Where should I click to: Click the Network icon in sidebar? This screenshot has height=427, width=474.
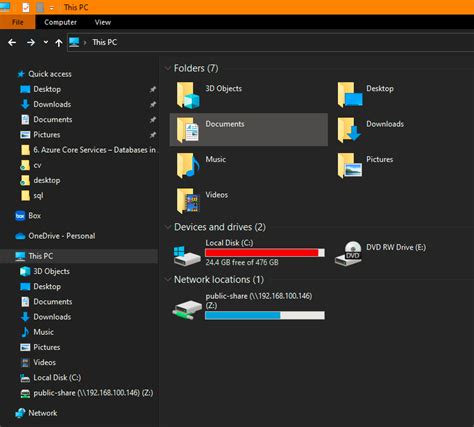(20, 413)
